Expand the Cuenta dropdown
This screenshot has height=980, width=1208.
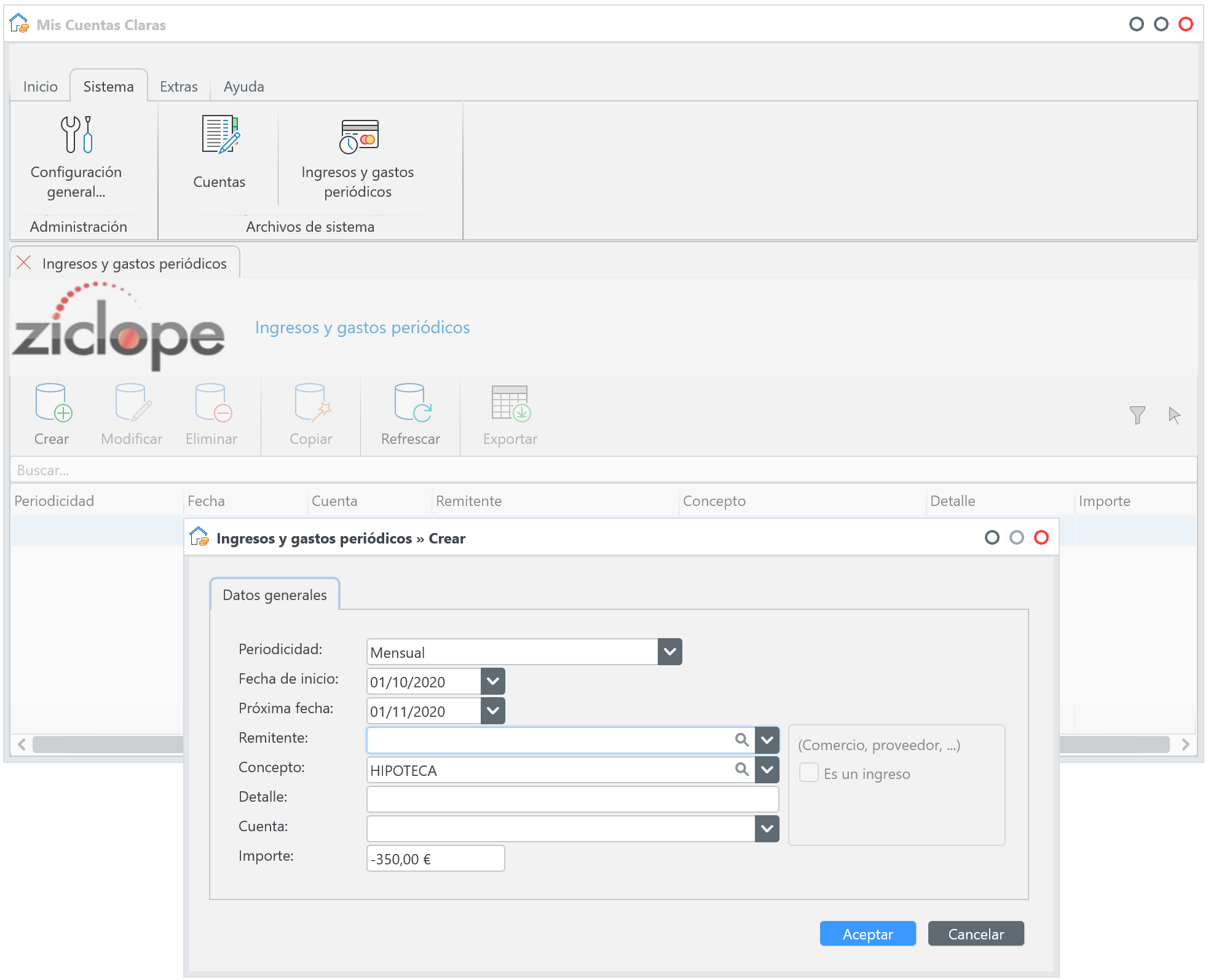[x=767, y=828]
